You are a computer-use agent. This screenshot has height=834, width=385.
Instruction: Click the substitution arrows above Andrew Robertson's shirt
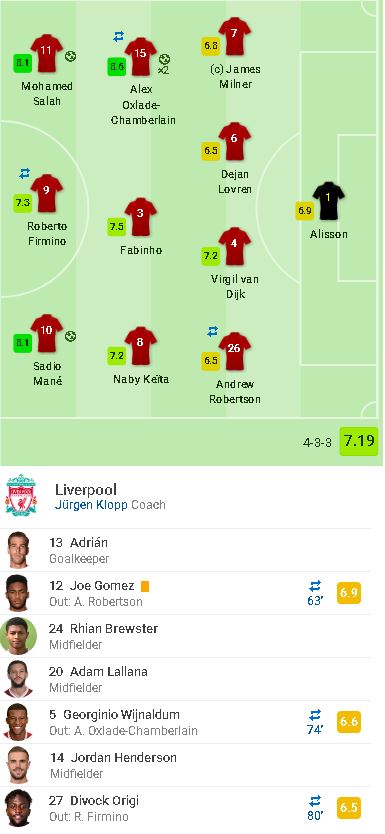212,331
